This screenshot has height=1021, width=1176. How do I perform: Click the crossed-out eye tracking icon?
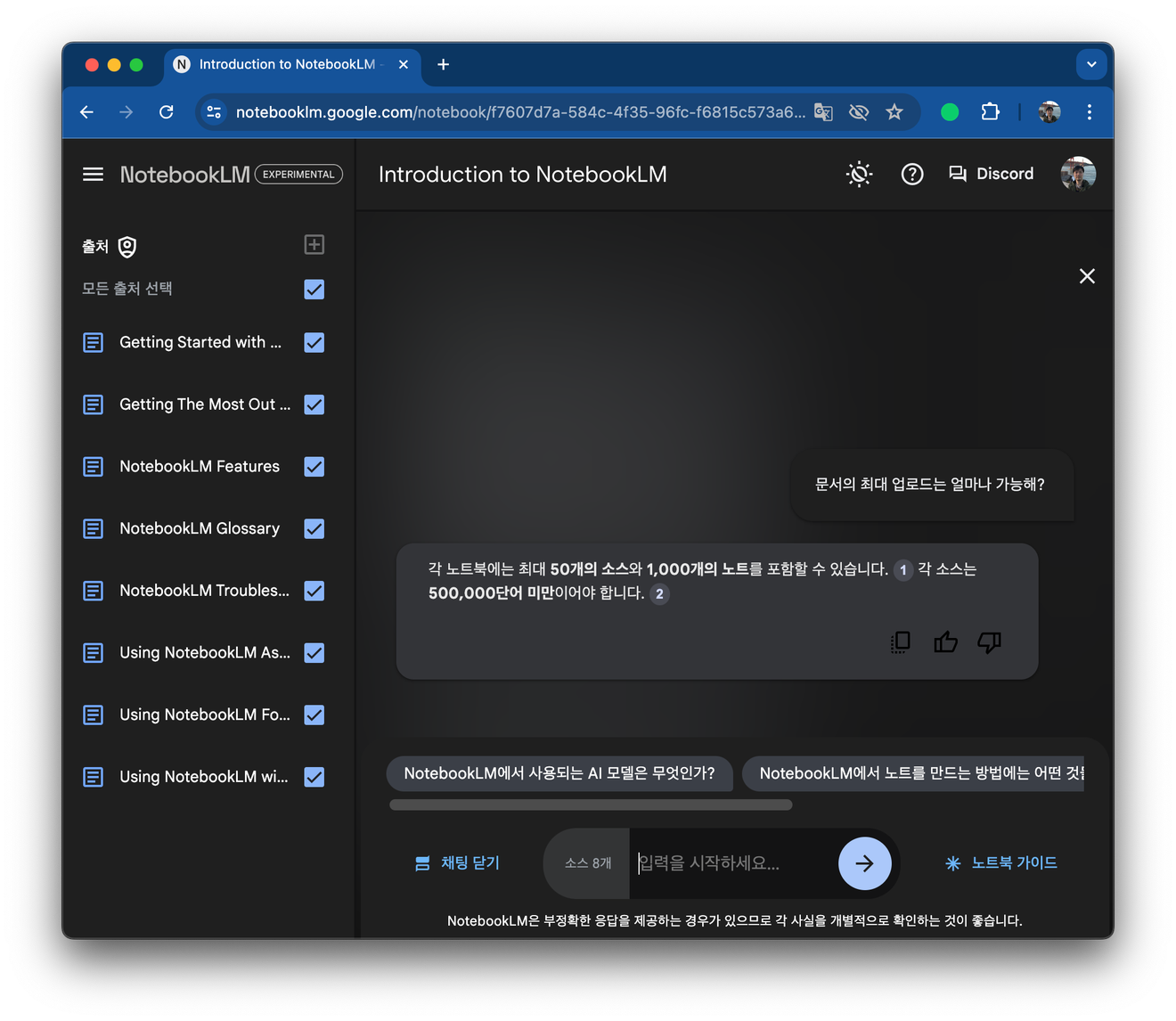(x=859, y=112)
